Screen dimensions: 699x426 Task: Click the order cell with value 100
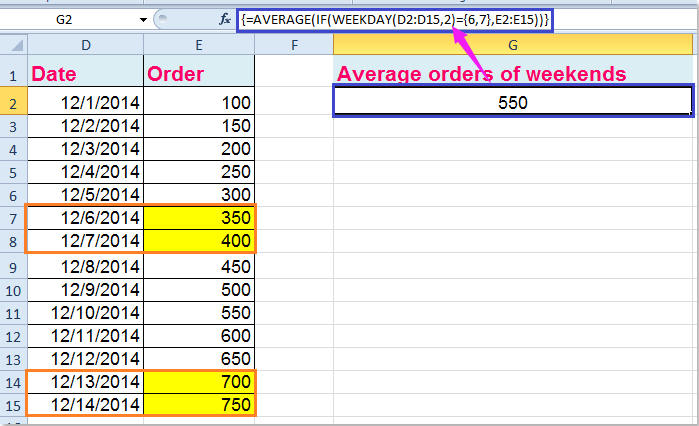pos(199,102)
